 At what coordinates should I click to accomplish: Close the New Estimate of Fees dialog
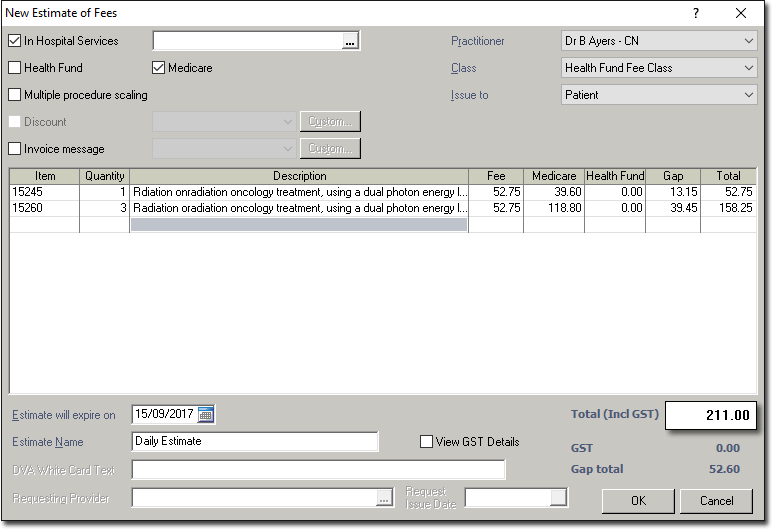tap(741, 13)
